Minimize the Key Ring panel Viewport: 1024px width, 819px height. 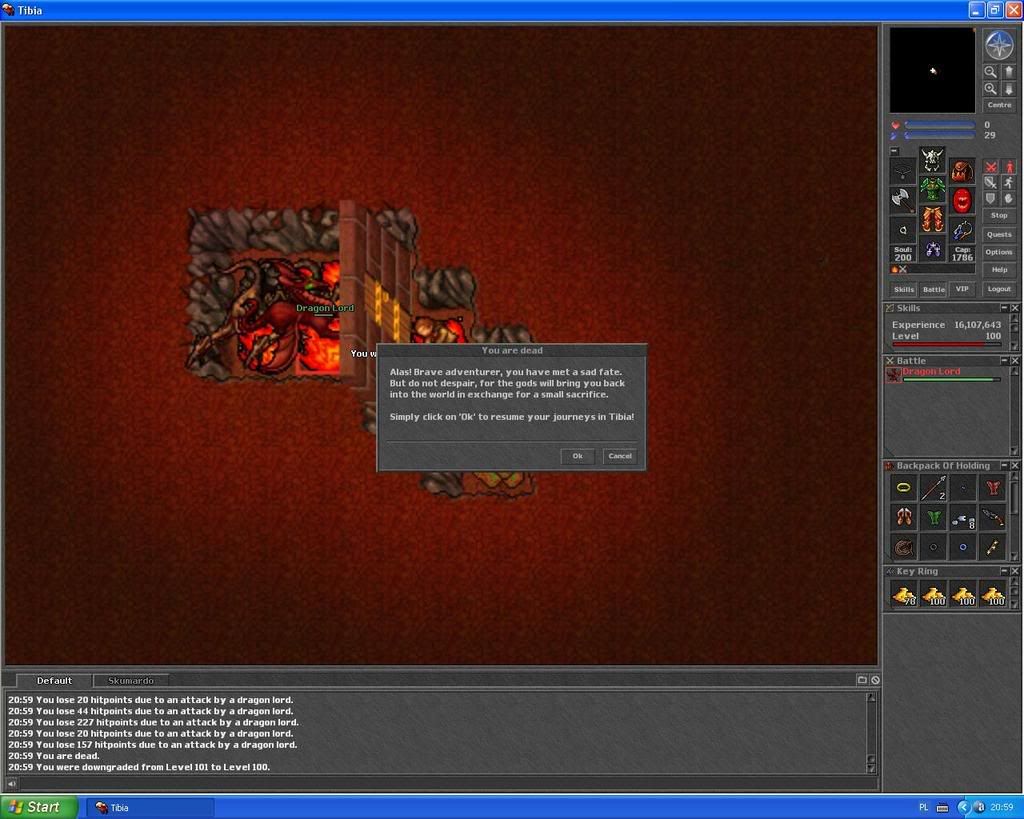click(1004, 571)
